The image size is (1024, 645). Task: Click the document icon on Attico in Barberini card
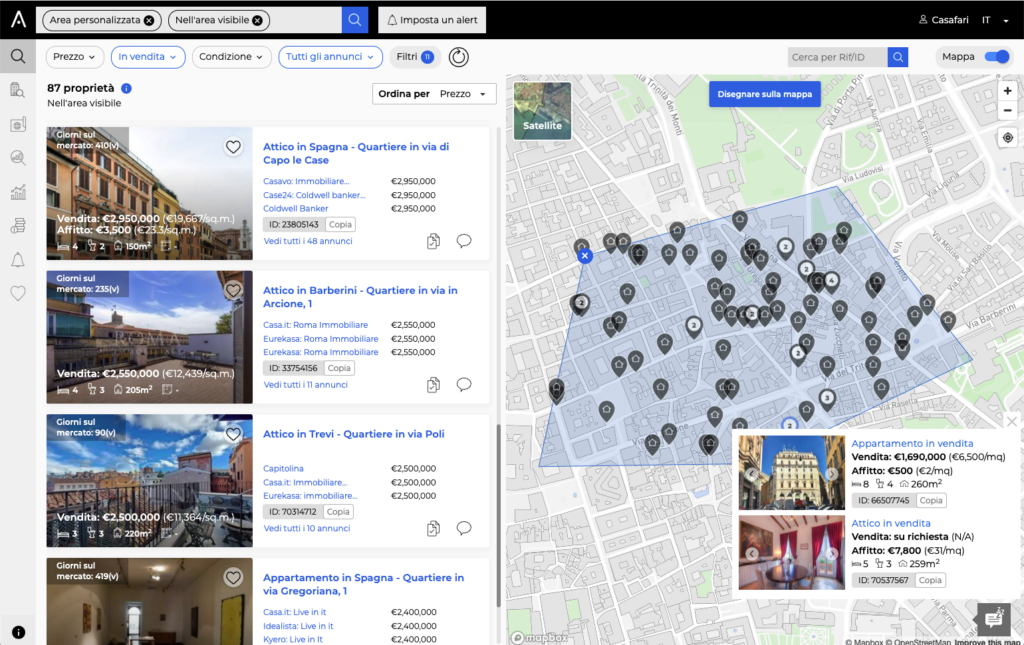433,385
